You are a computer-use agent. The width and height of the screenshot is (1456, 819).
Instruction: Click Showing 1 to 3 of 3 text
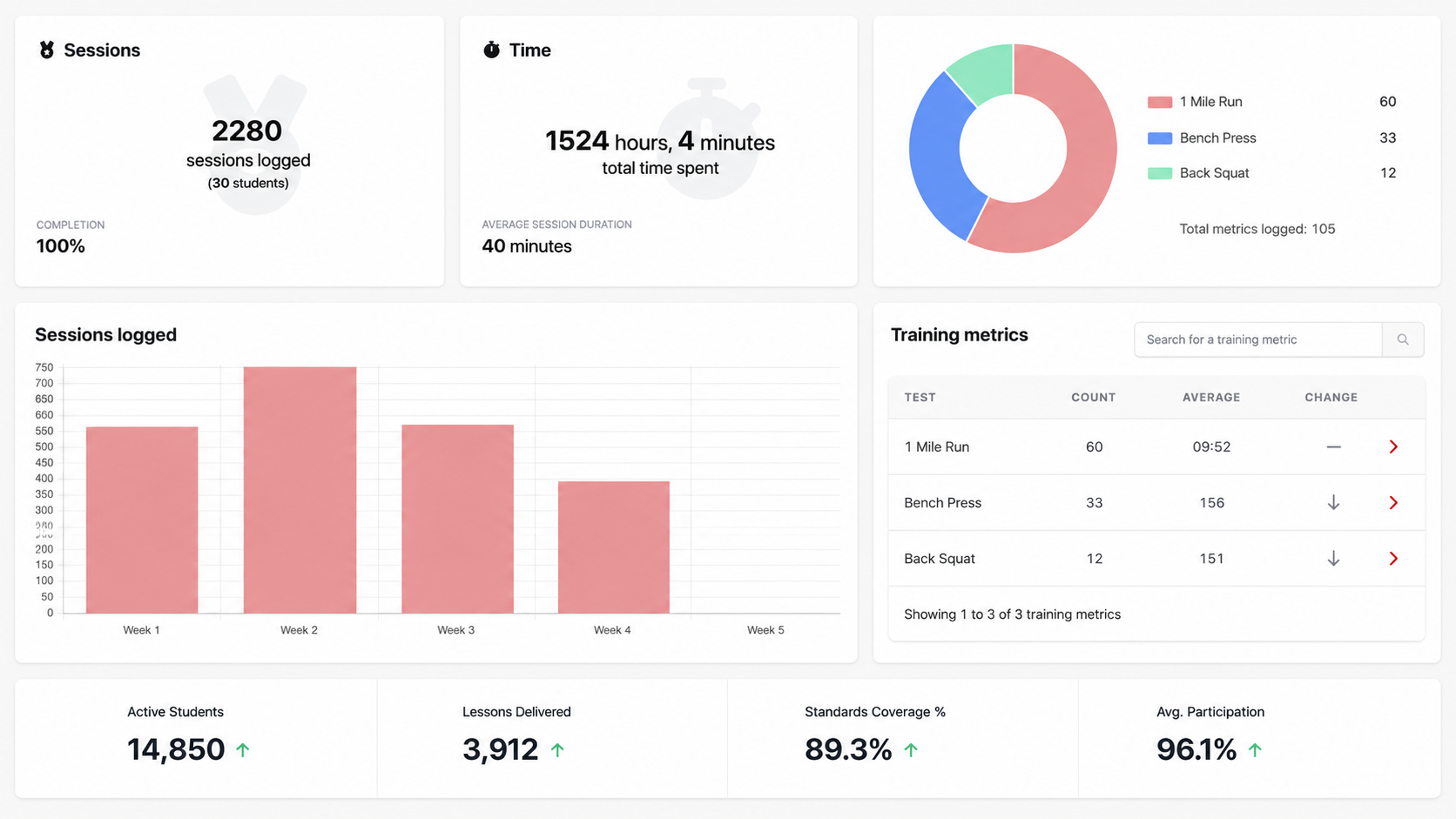point(1013,614)
